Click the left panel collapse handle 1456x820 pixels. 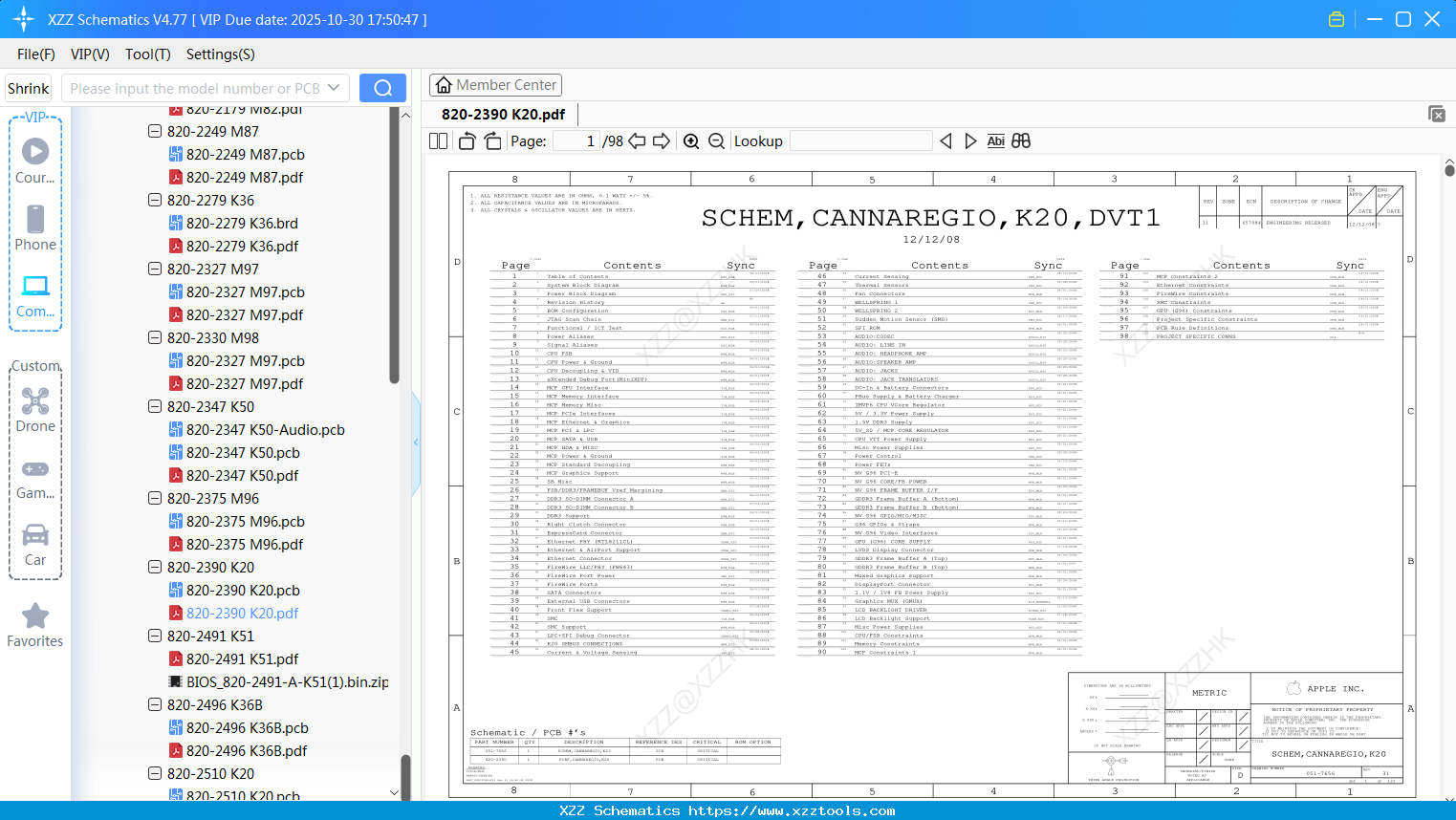(416, 442)
